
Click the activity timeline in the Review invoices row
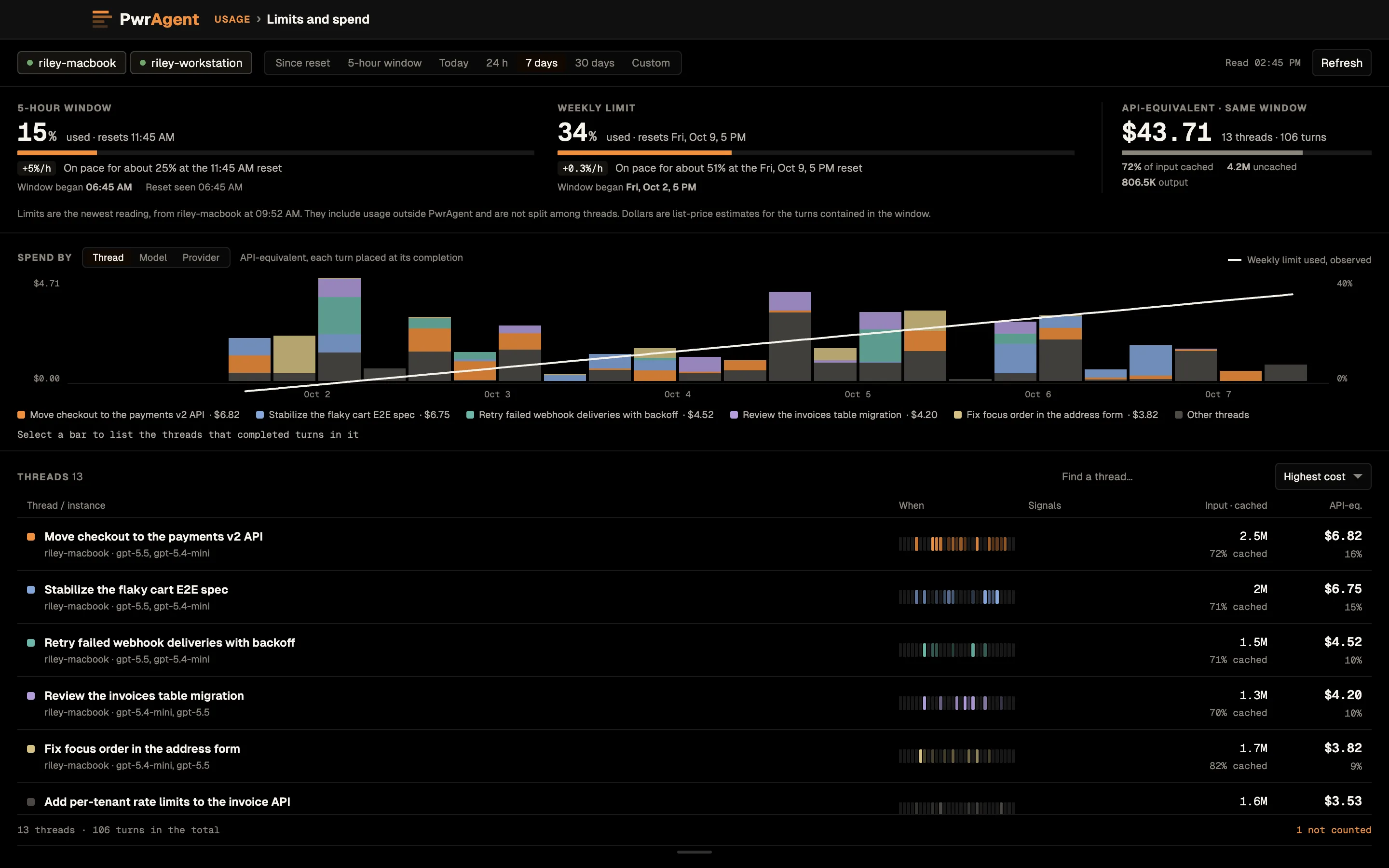(957, 703)
